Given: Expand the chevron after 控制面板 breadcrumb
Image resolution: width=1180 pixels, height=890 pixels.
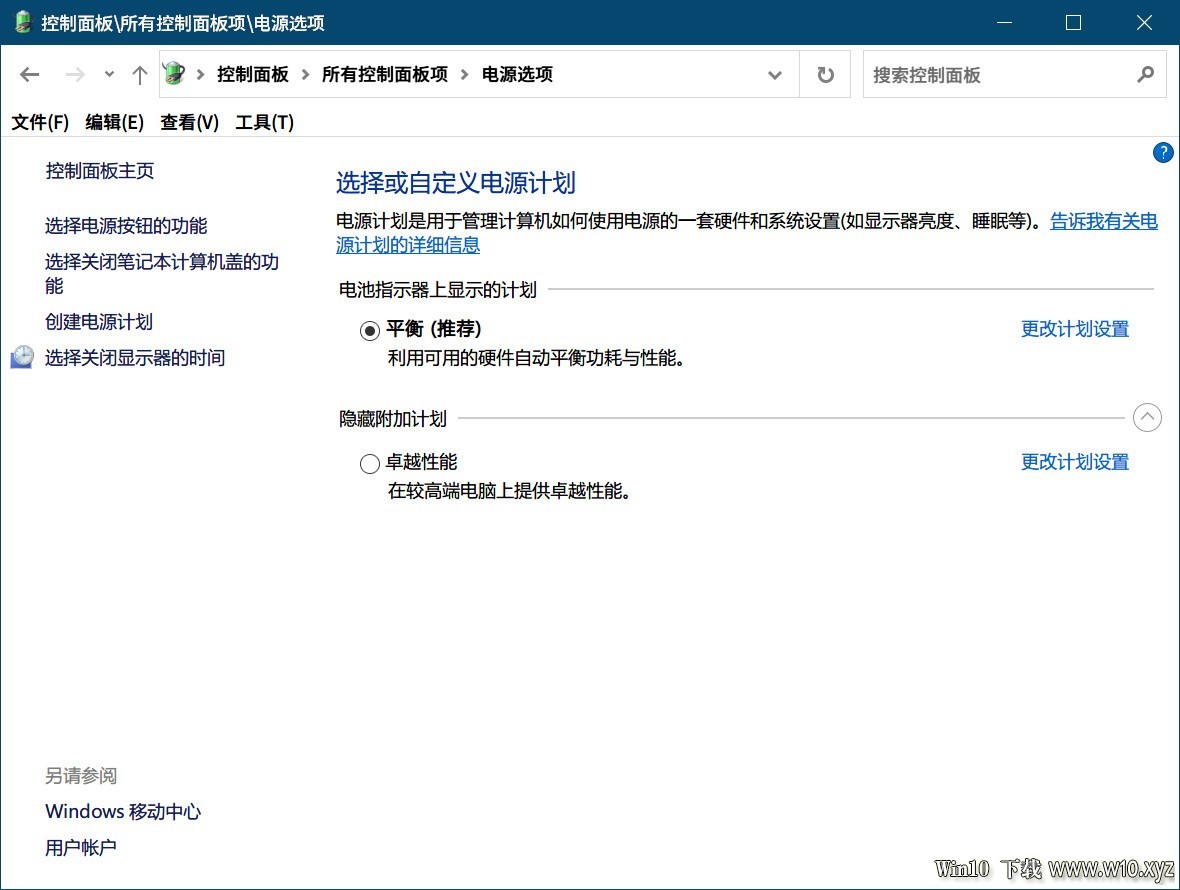Looking at the screenshot, I should point(305,74).
